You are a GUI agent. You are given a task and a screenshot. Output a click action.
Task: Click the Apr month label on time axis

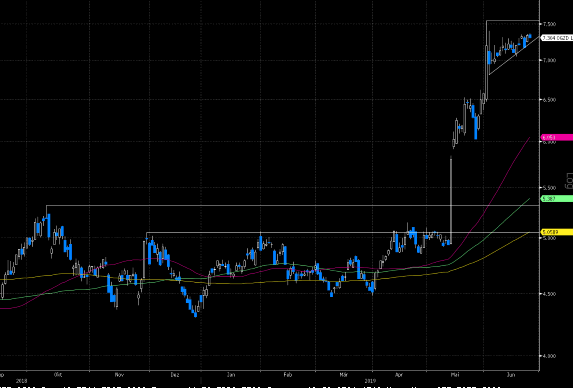(x=399, y=375)
